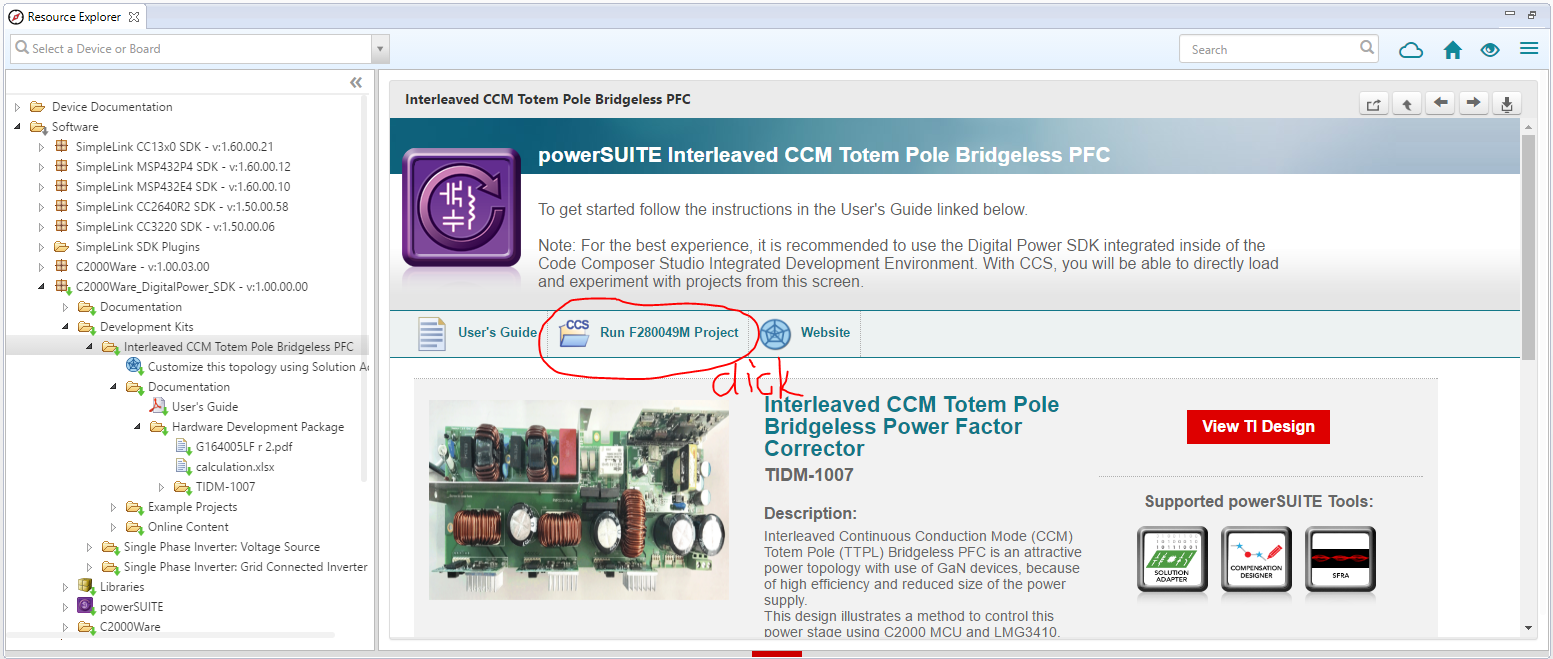Navigate back using the left arrow icon
Viewport: 1553px width, 659px height.
(x=1440, y=103)
